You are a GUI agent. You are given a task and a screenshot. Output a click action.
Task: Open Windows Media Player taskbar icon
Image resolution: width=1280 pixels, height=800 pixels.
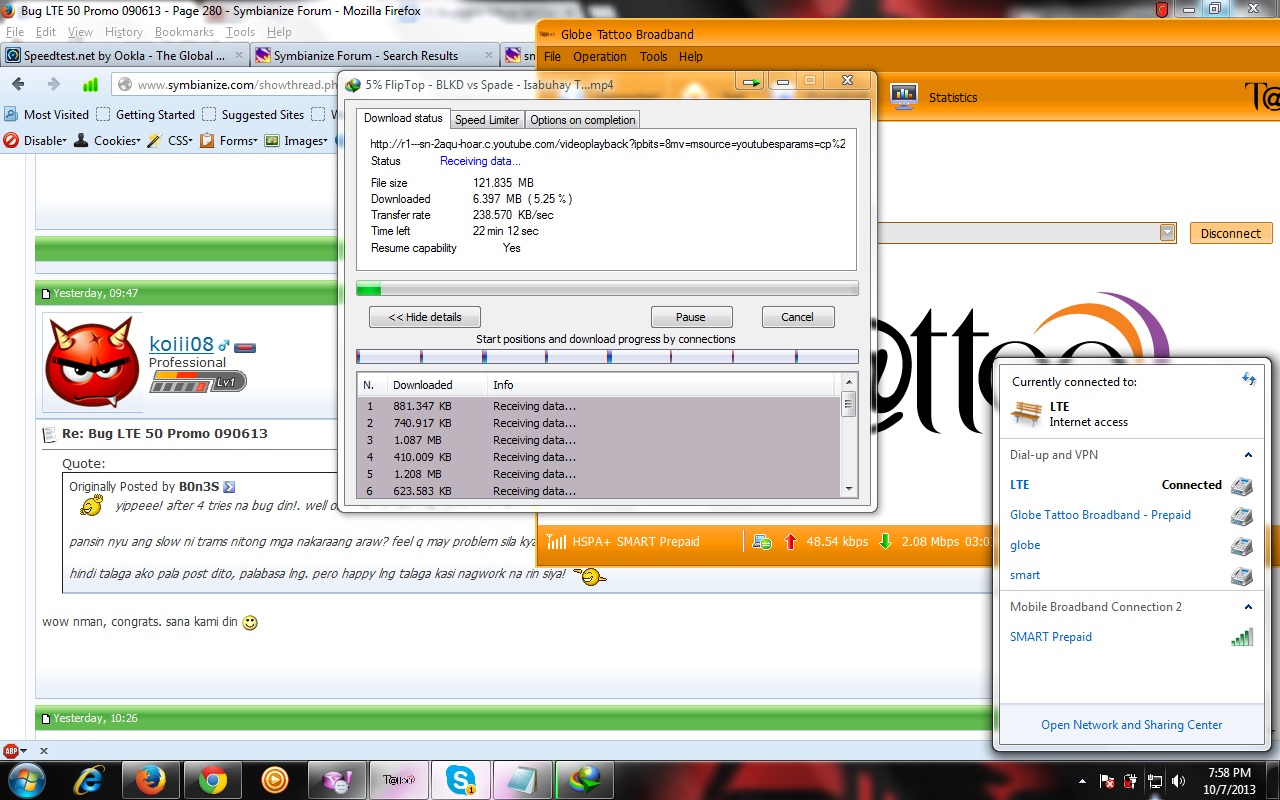coord(274,779)
